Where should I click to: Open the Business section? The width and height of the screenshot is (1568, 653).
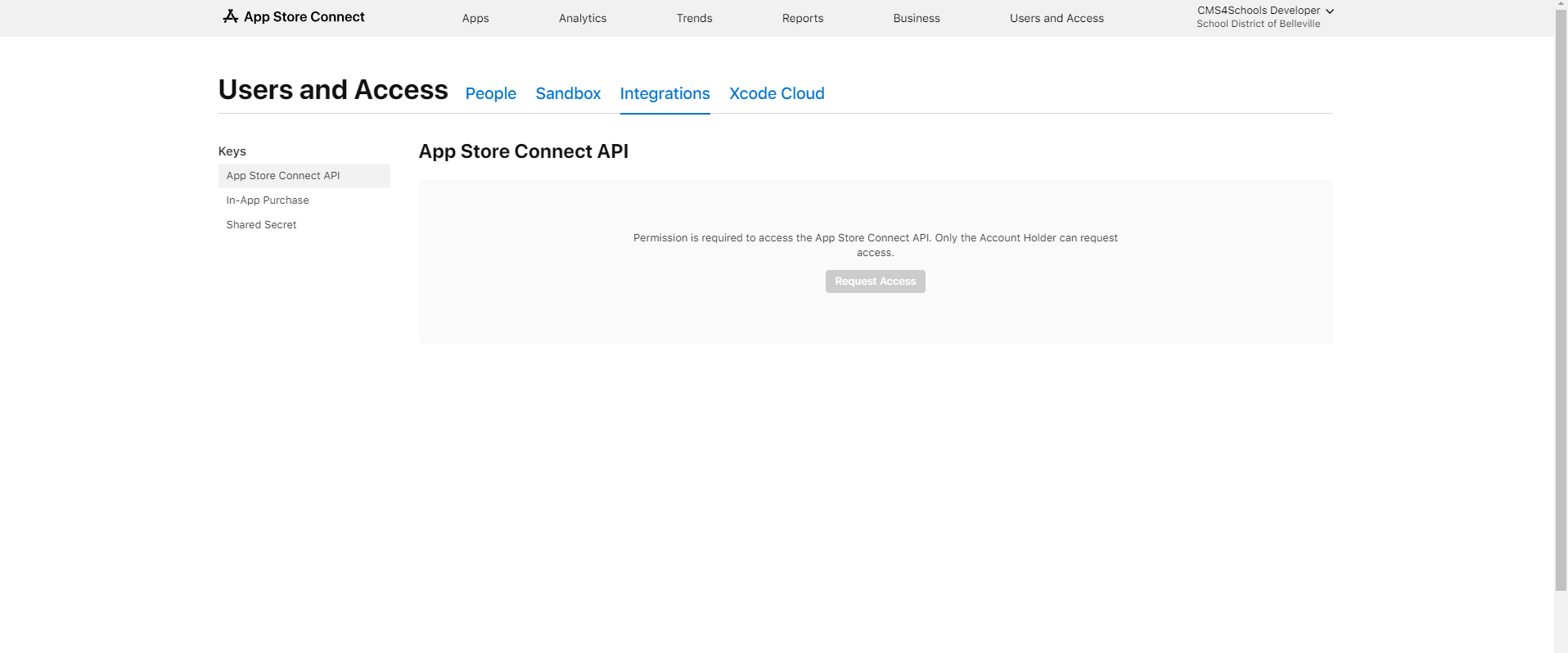(x=917, y=18)
